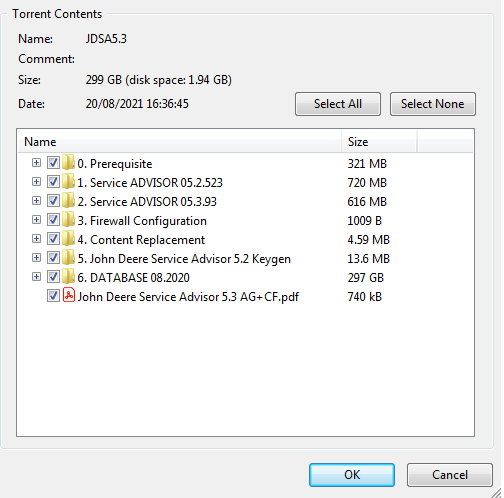Click the '13.6 MB' size value
The height and width of the screenshot is (498, 504).
coord(368,259)
